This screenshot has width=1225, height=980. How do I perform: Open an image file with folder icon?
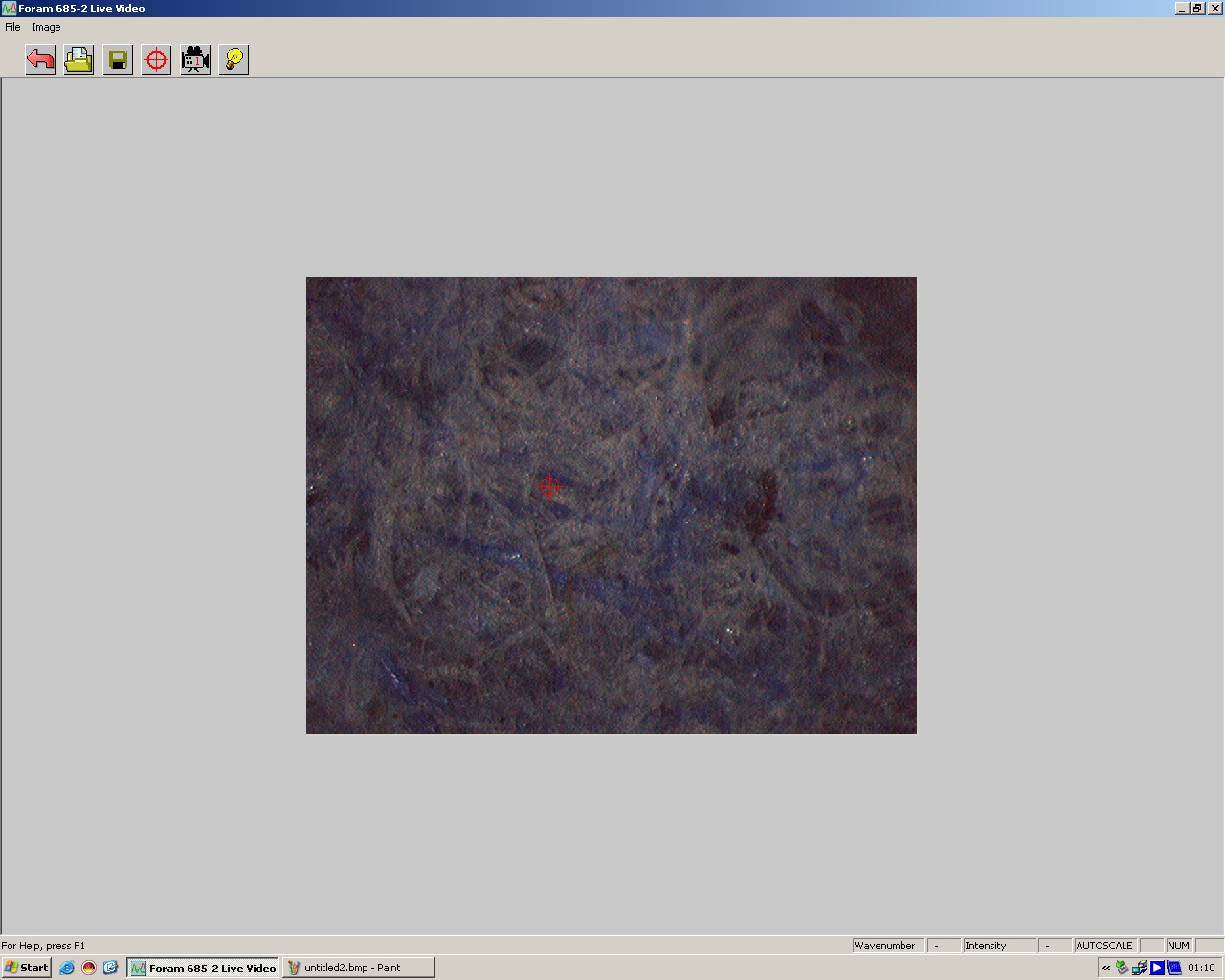coord(78,60)
